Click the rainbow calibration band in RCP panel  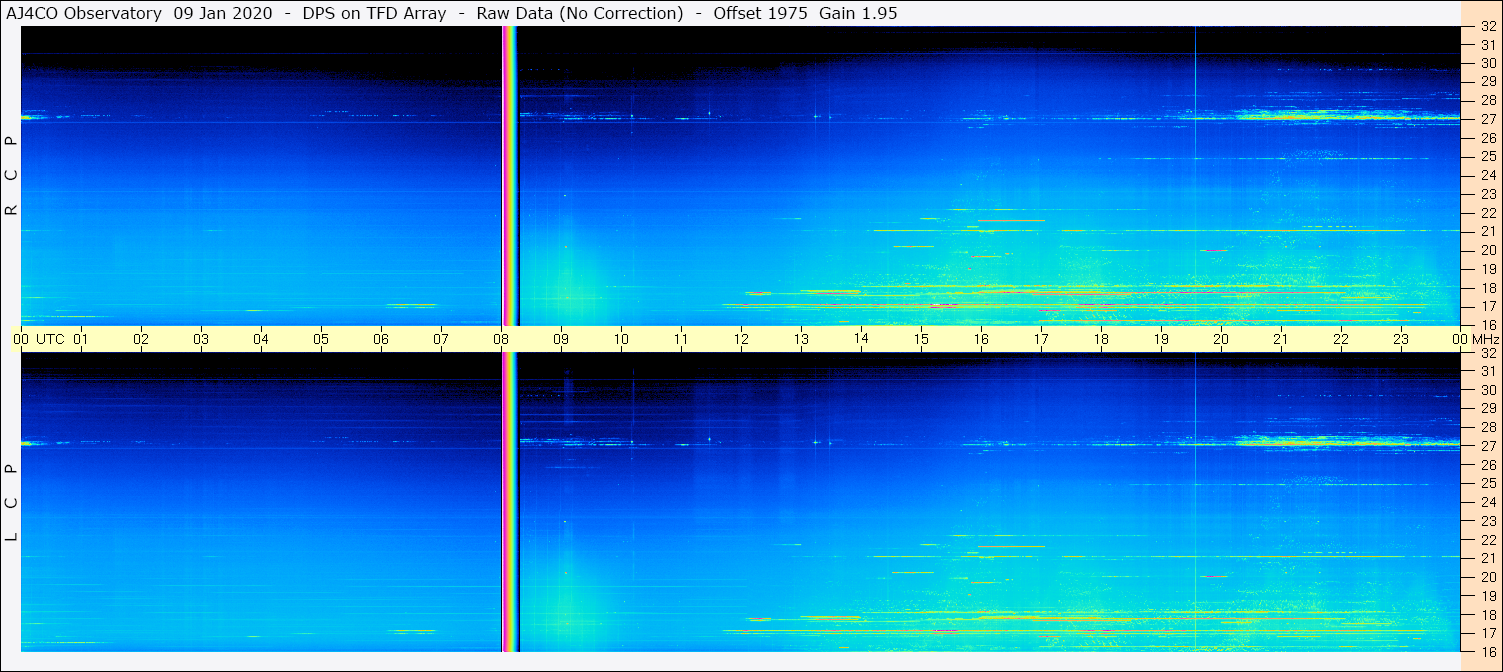coord(509,175)
